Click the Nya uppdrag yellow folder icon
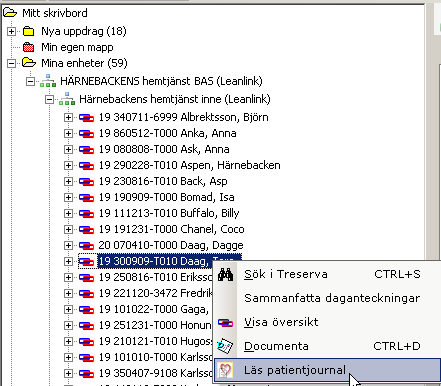Image resolution: width=441 pixels, height=386 pixels. click(29, 31)
